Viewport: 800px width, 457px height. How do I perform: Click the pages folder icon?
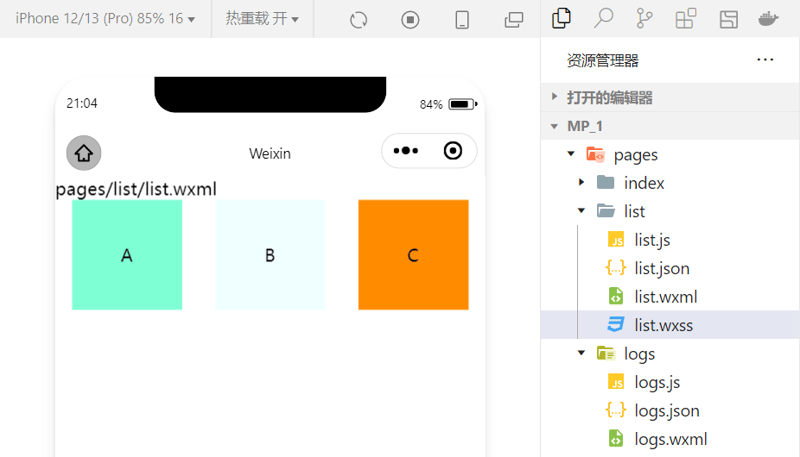[x=595, y=154]
